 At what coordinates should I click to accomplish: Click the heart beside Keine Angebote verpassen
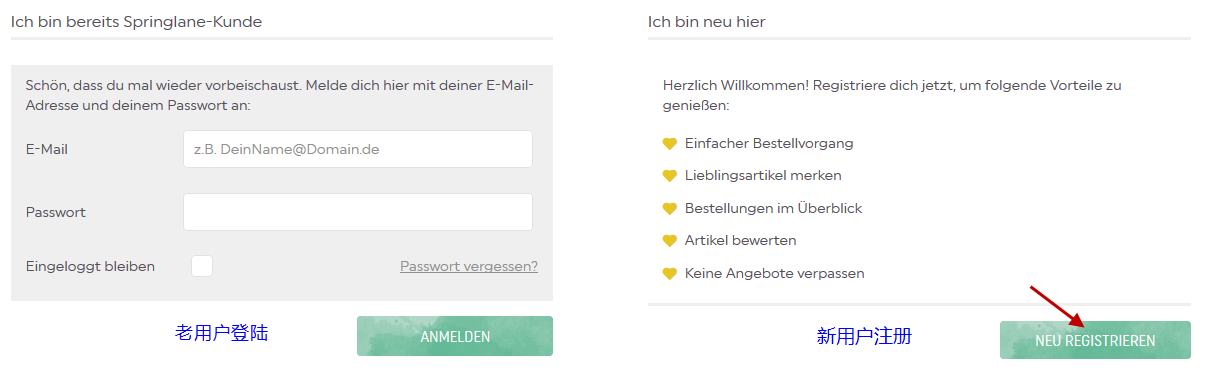pos(670,273)
